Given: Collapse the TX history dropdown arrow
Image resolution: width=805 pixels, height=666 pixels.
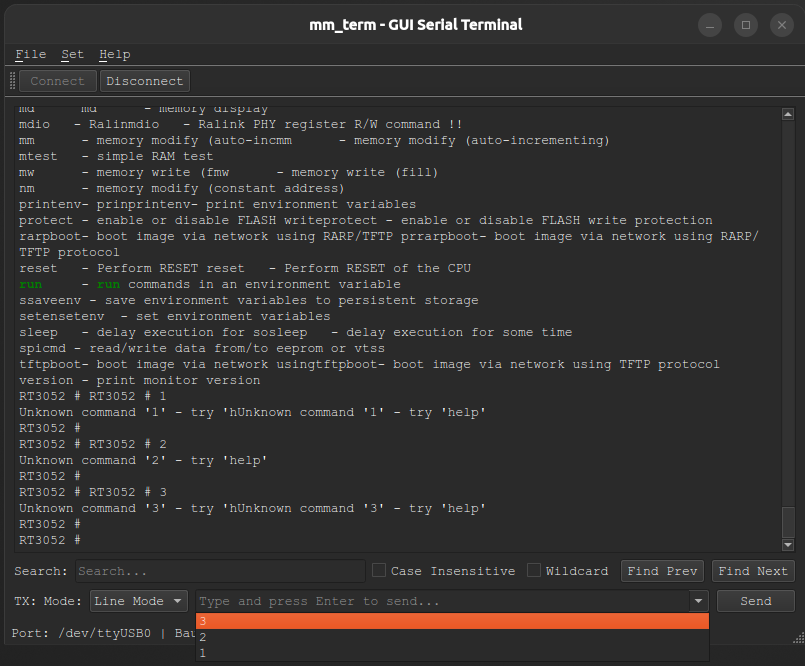Looking at the screenshot, I should point(698,601).
